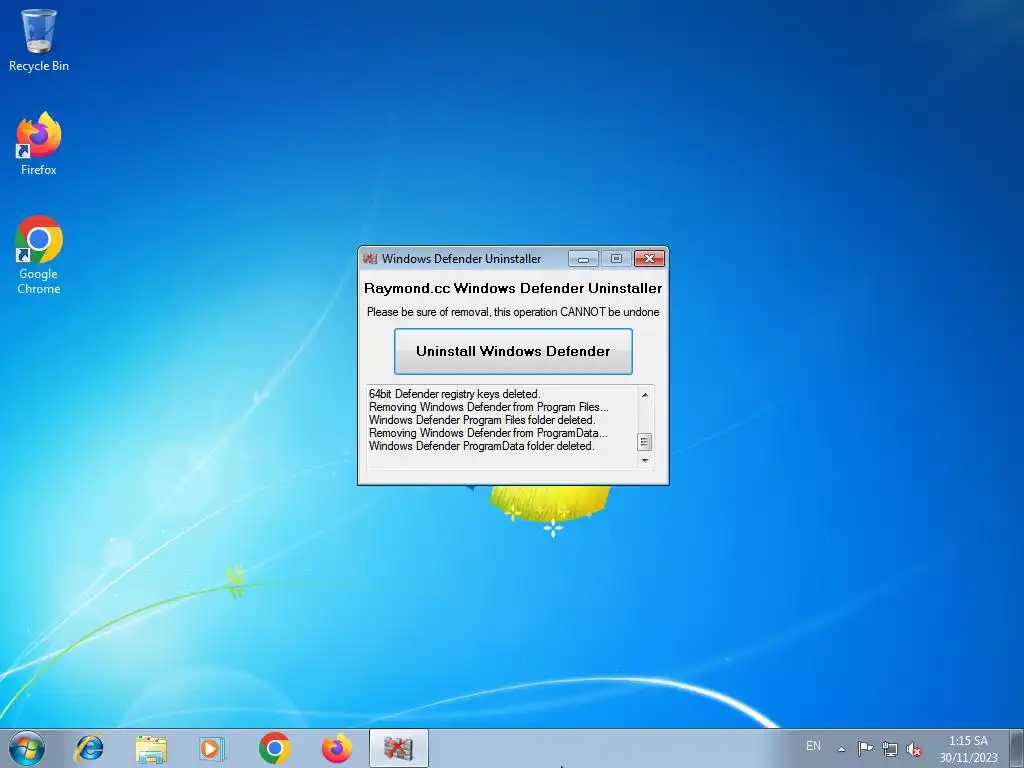
Task: Open the Windows Start menu orb
Action: click(x=27, y=748)
